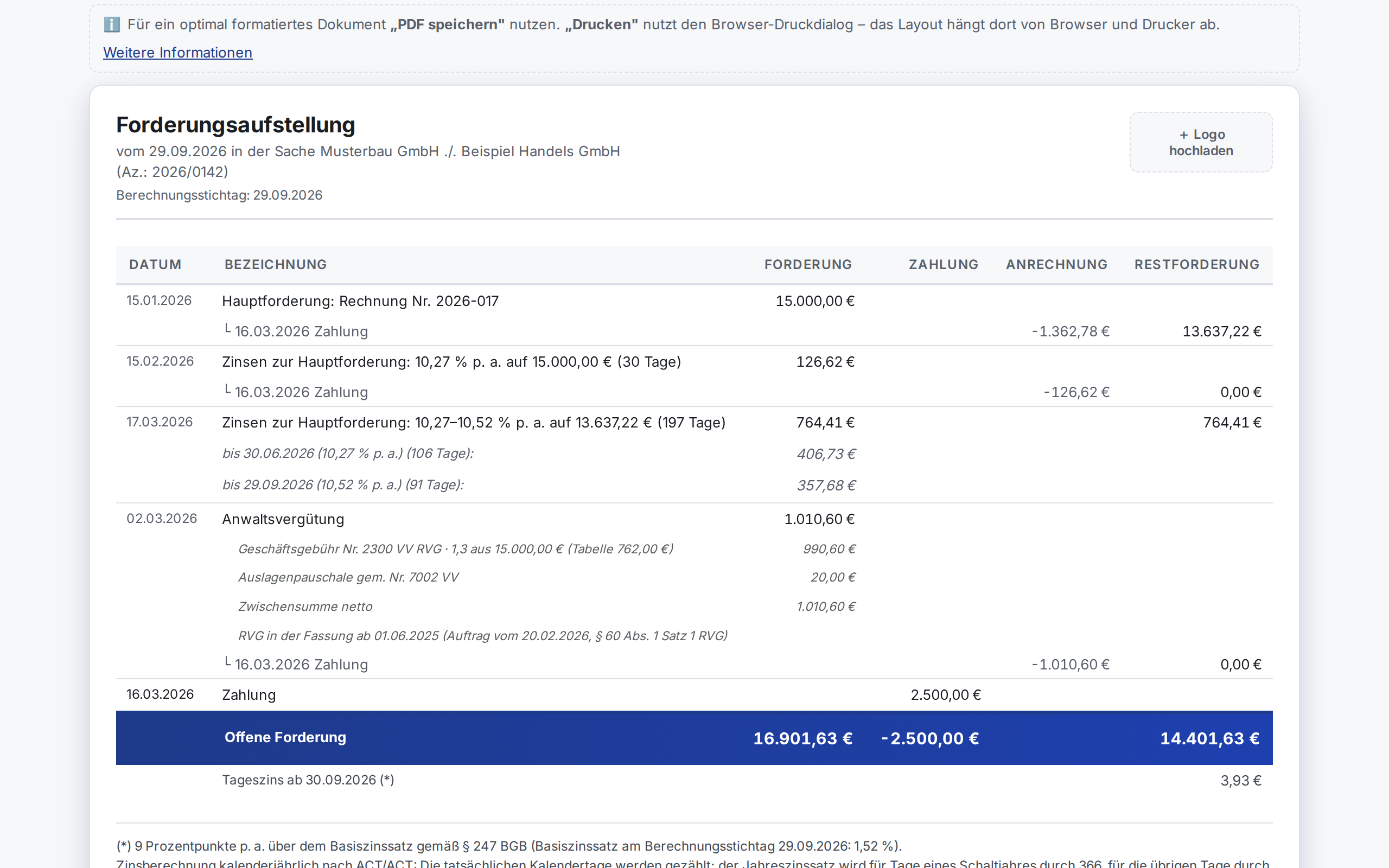1389x868 pixels.
Task: Click the 'Offene Forderung' total label
Action: tap(285, 737)
